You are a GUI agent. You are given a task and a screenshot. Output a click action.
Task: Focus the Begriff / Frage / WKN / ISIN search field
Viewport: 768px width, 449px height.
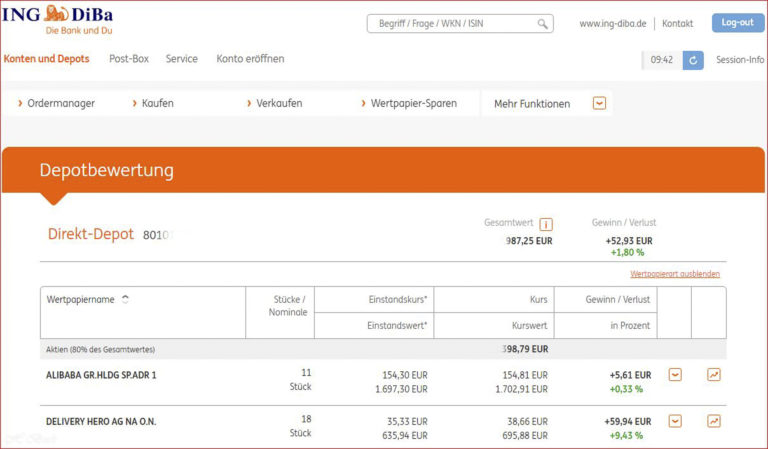tap(460, 24)
